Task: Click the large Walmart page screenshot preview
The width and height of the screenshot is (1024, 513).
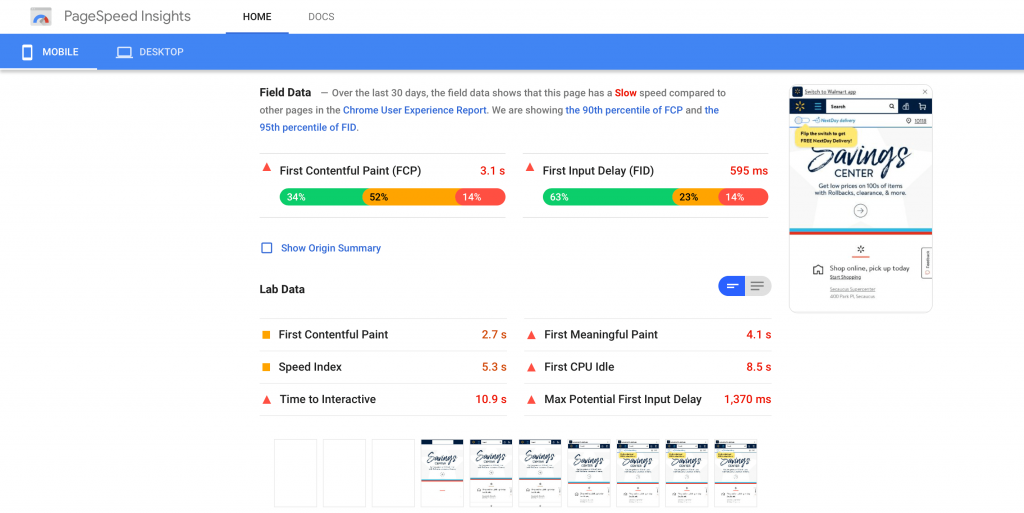Action: (x=860, y=198)
